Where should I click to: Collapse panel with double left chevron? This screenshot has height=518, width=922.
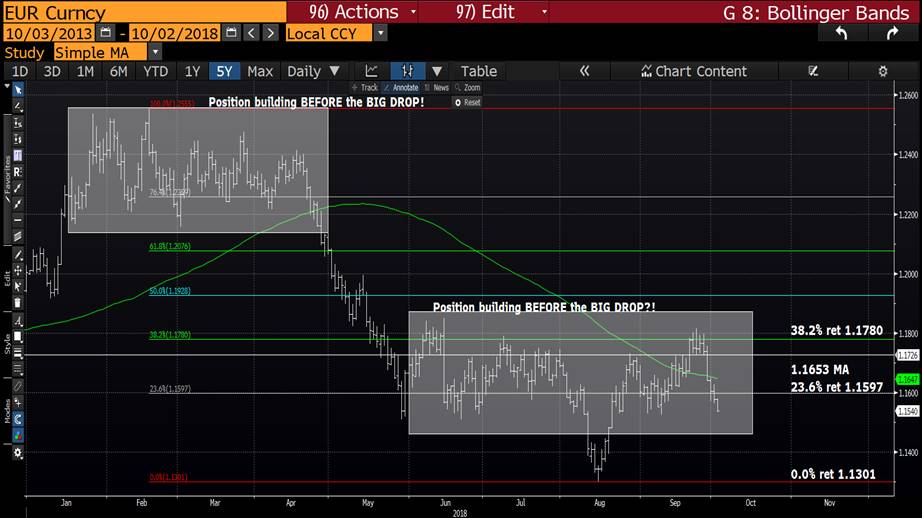click(585, 71)
